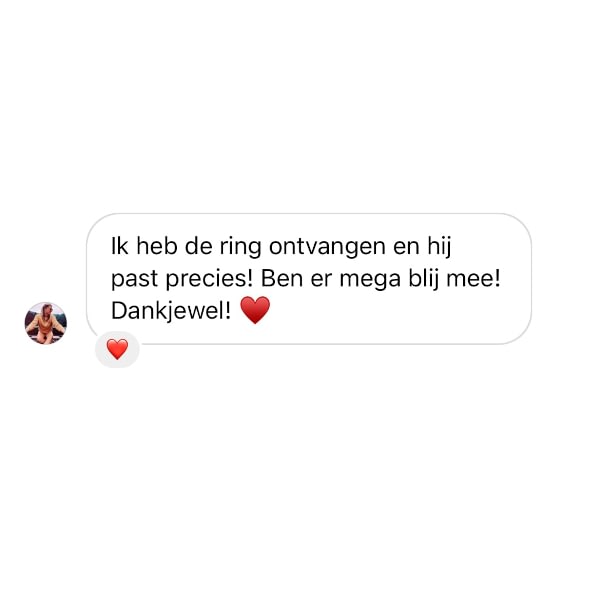
Task: Click the word "ring" in the message
Action: [240, 247]
